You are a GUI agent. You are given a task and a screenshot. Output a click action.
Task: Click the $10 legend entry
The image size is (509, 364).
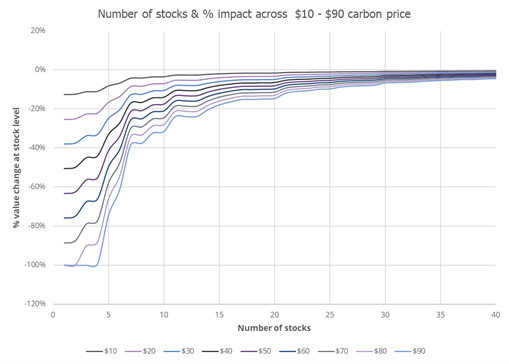click(102, 351)
